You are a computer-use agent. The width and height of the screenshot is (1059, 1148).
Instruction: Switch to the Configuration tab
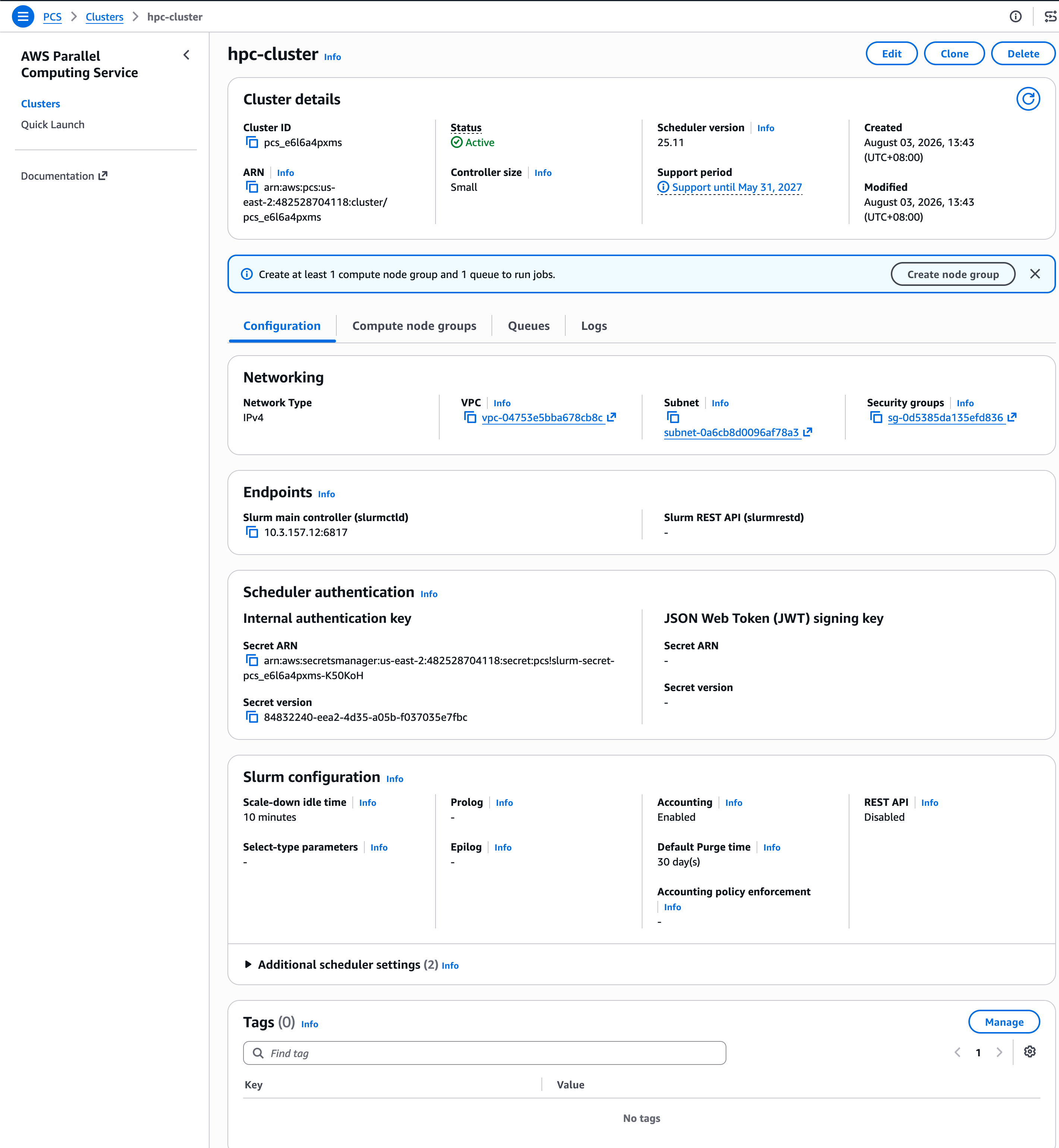pyautogui.click(x=282, y=325)
